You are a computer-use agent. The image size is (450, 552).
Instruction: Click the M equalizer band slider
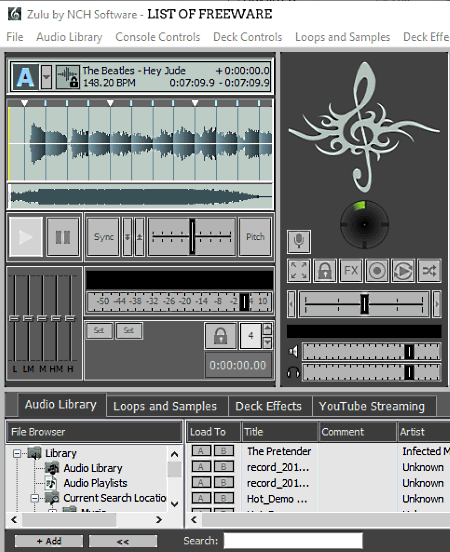tap(42, 318)
